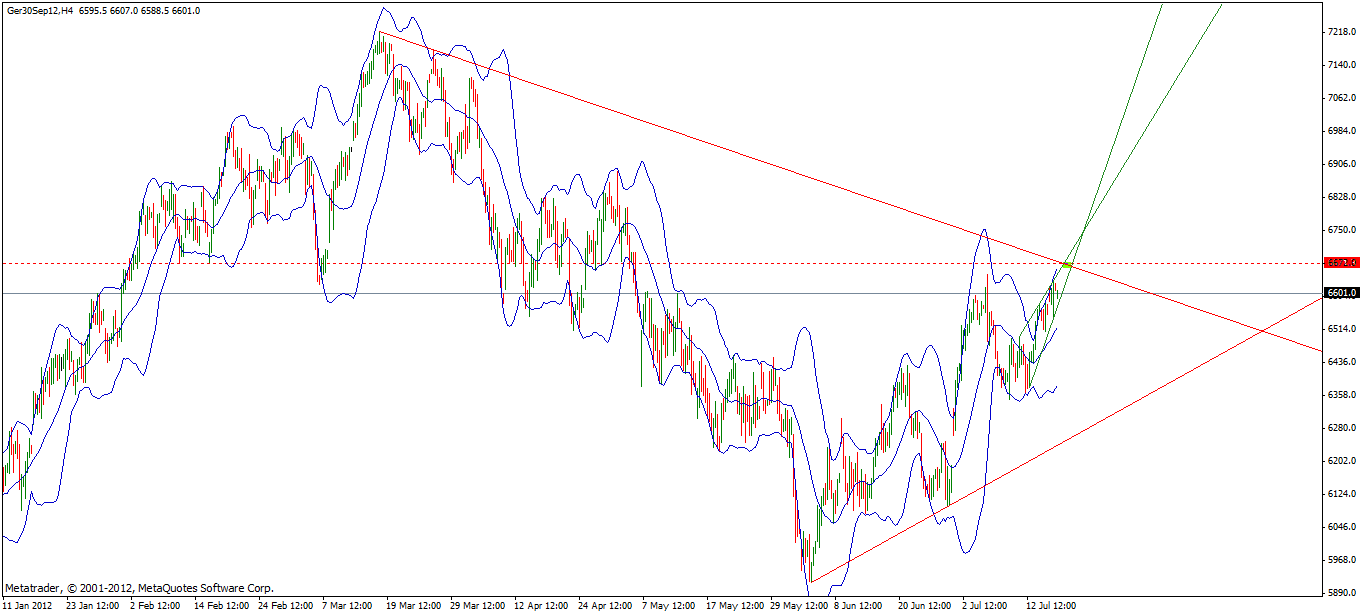
Task: Click the red 6672.0 price tag
Action: (x=1340, y=262)
